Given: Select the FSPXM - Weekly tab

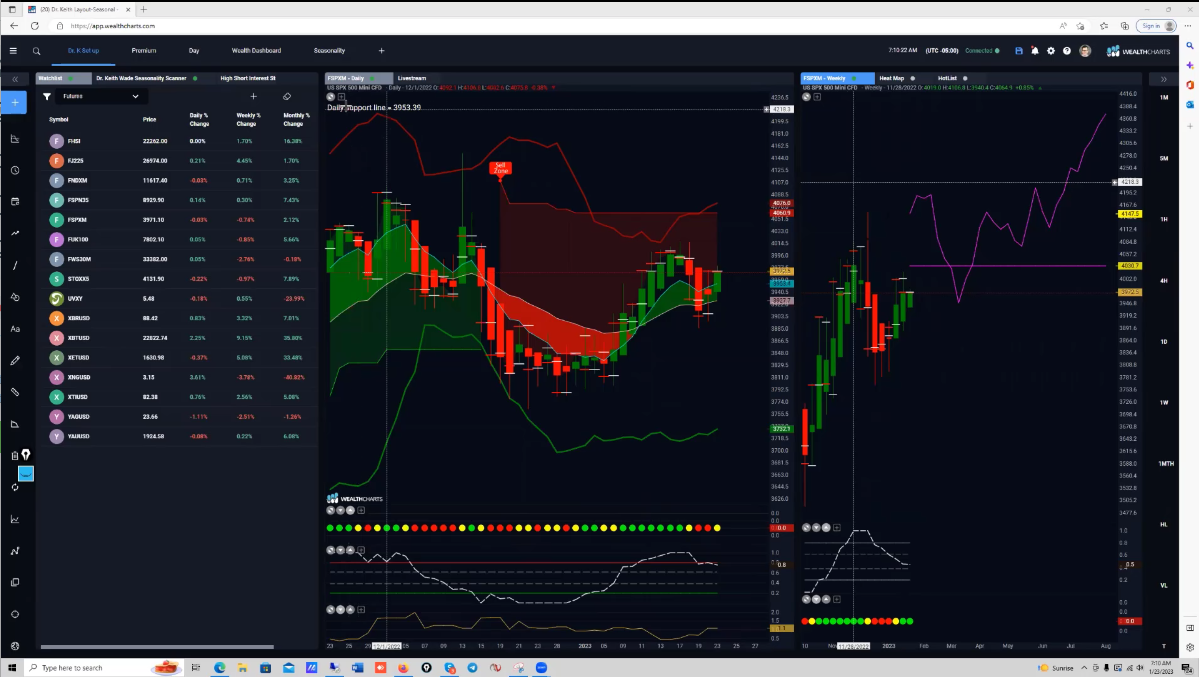Looking at the screenshot, I should pos(837,78).
